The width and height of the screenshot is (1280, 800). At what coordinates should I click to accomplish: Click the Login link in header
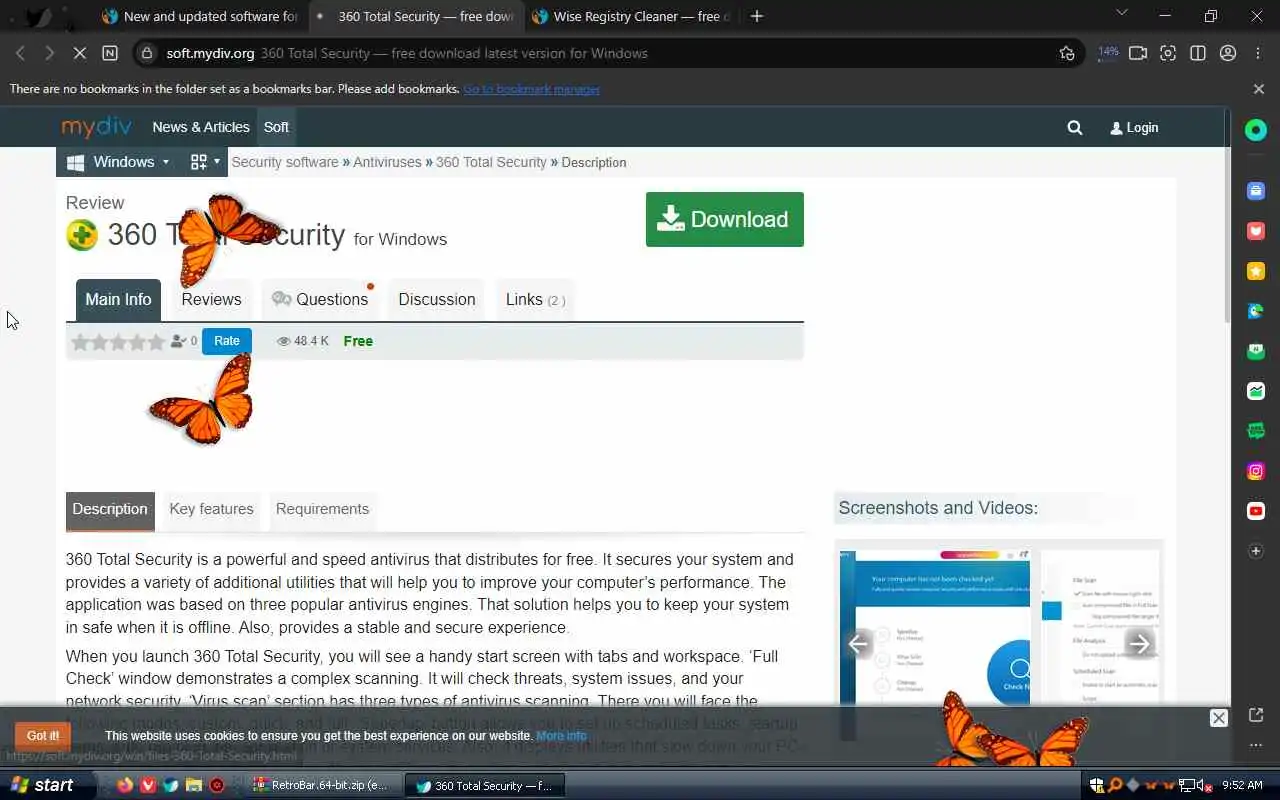coord(1134,128)
